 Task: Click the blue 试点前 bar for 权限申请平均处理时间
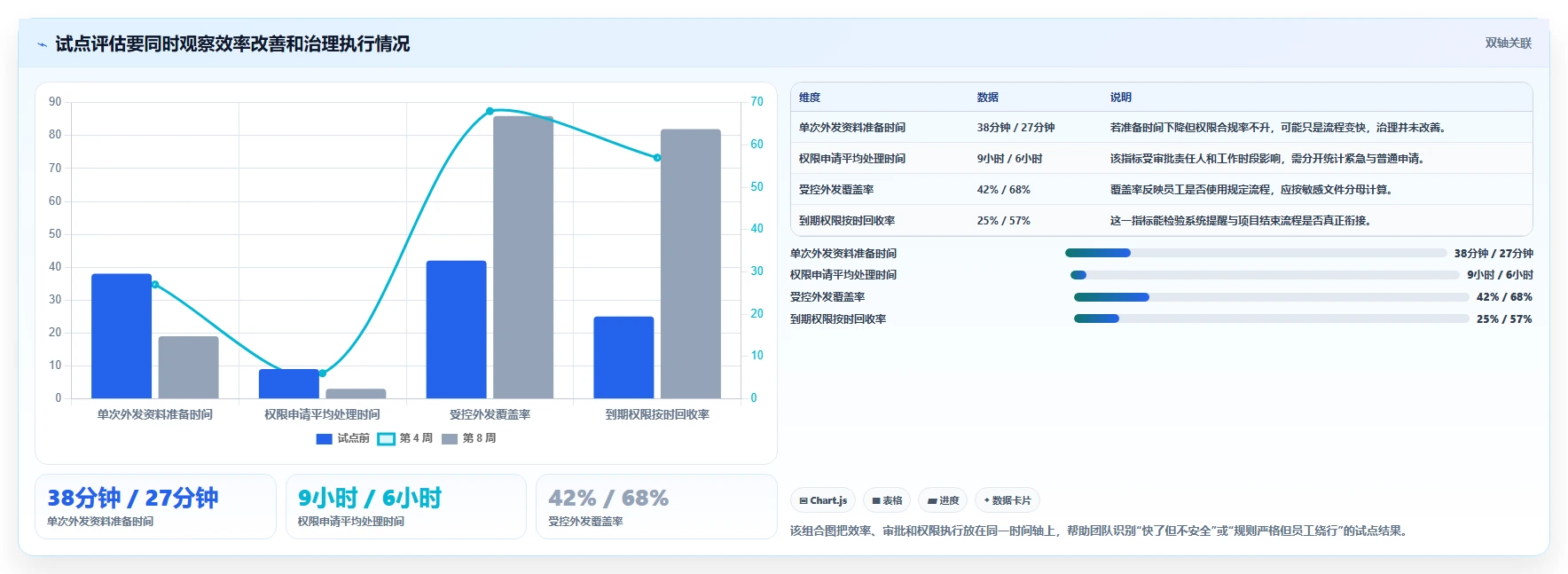pos(289,384)
